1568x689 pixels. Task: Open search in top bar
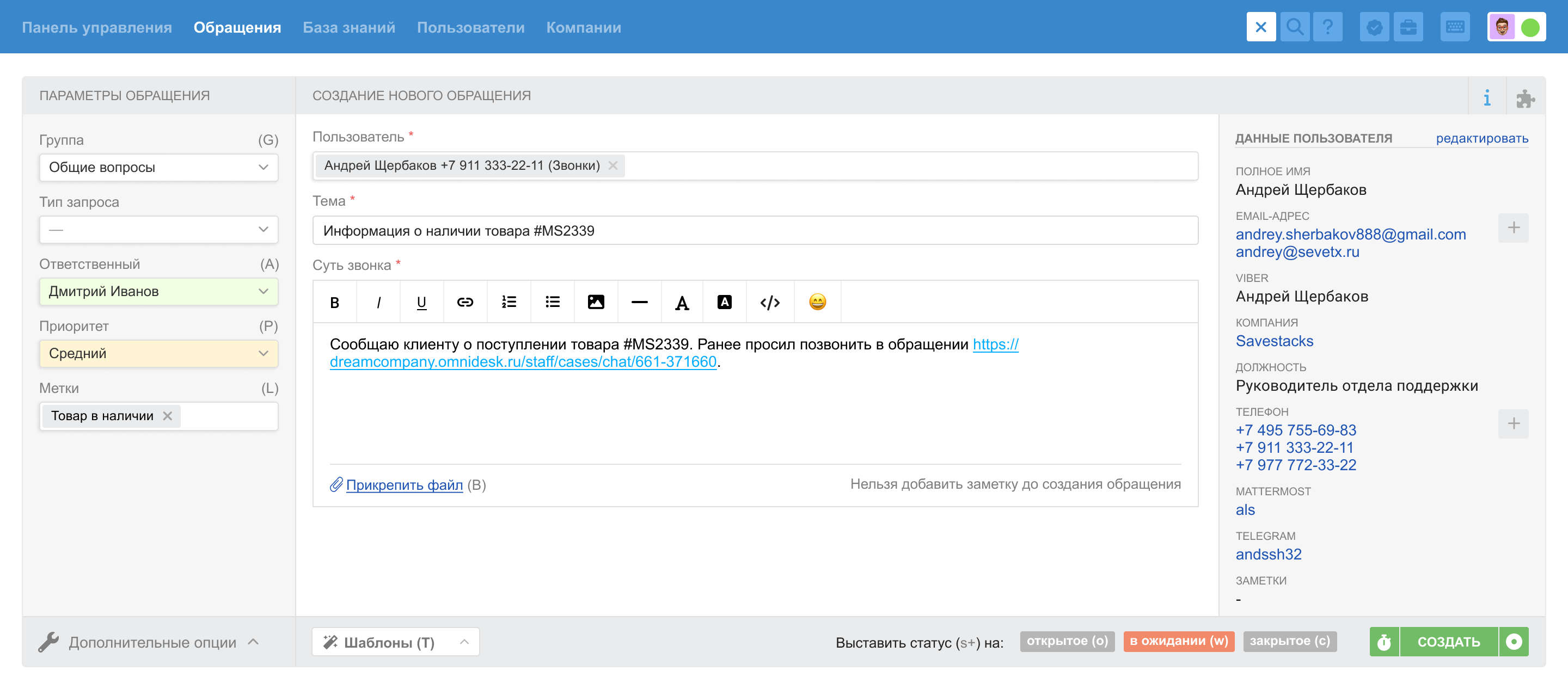pos(1294,27)
